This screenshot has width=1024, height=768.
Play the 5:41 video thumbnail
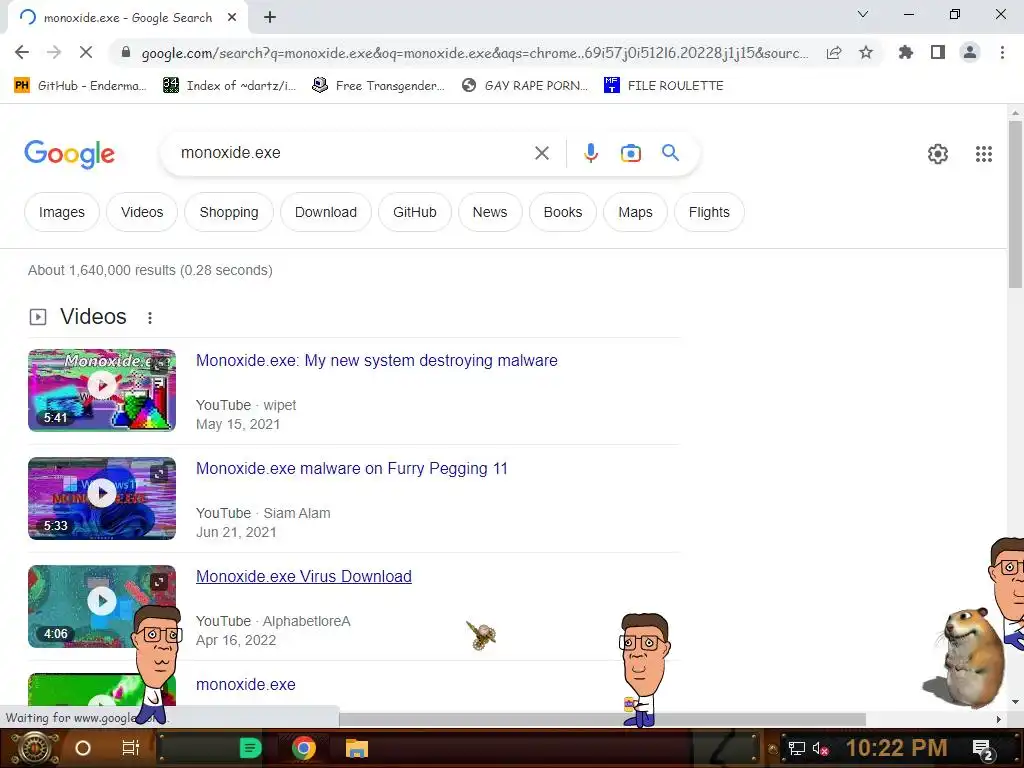102,390
